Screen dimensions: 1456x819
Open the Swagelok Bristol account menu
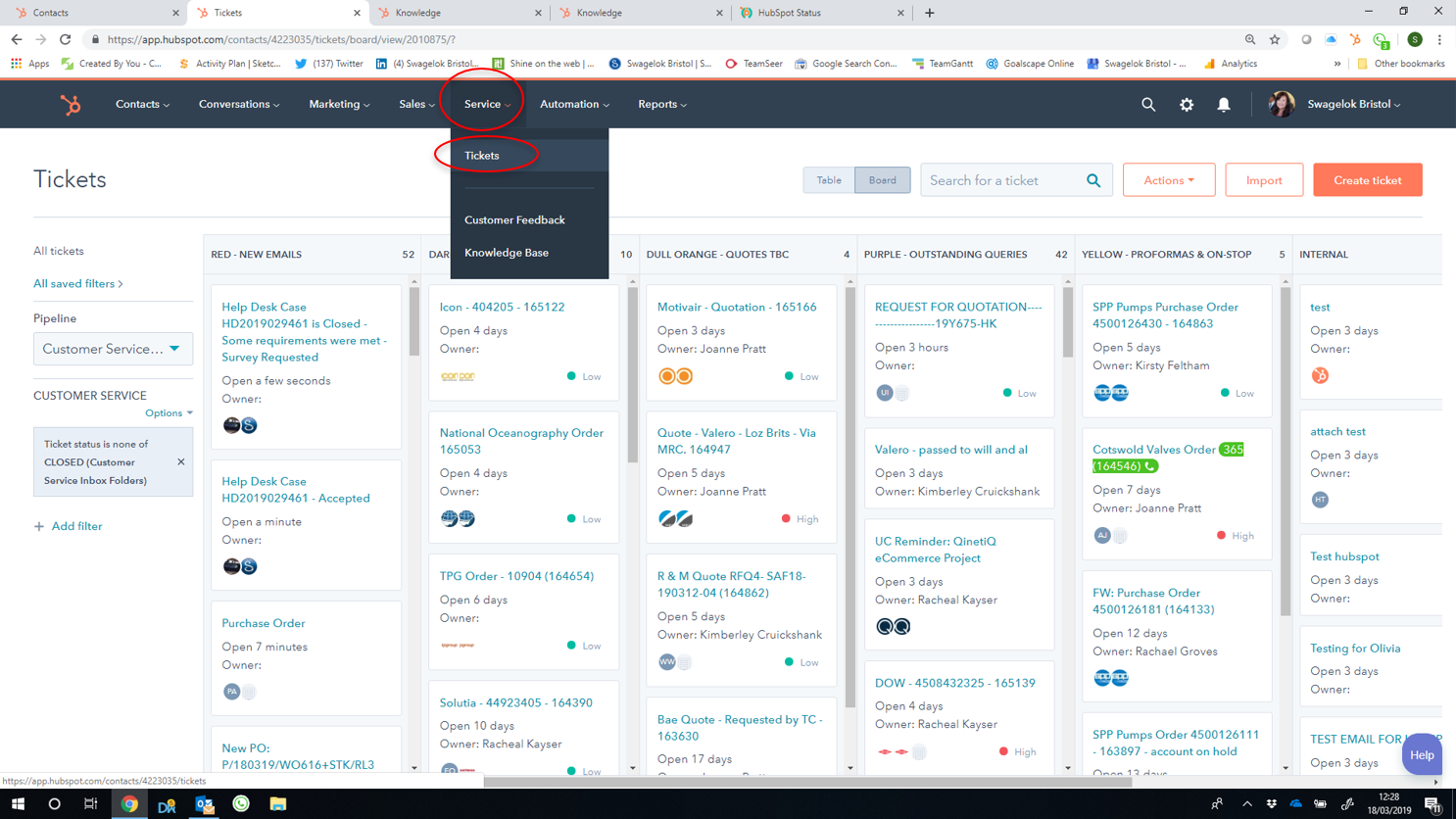[x=1354, y=104]
